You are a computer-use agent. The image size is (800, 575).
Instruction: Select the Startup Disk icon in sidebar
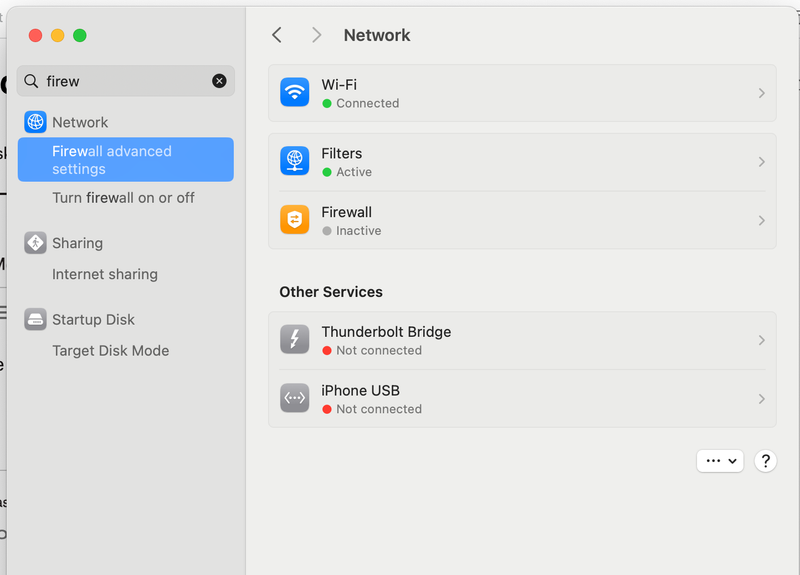pos(36,319)
